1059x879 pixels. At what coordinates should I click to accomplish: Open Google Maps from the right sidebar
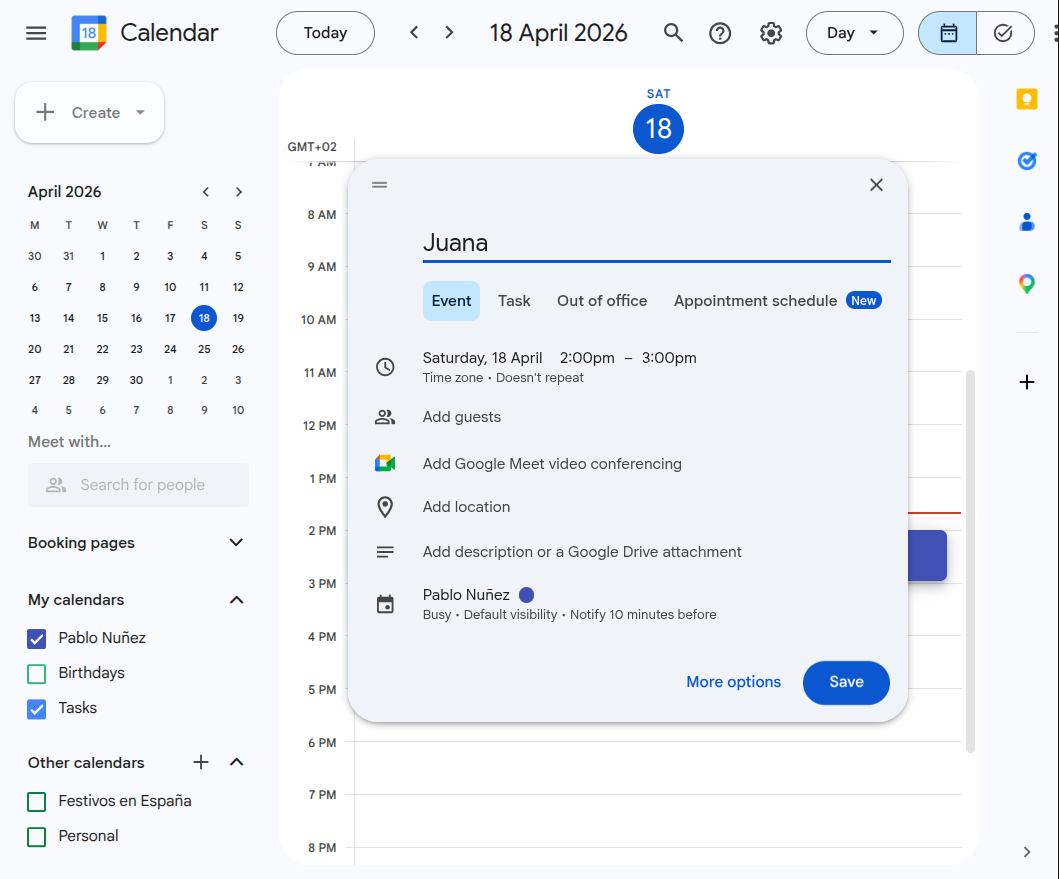[1027, 283]
